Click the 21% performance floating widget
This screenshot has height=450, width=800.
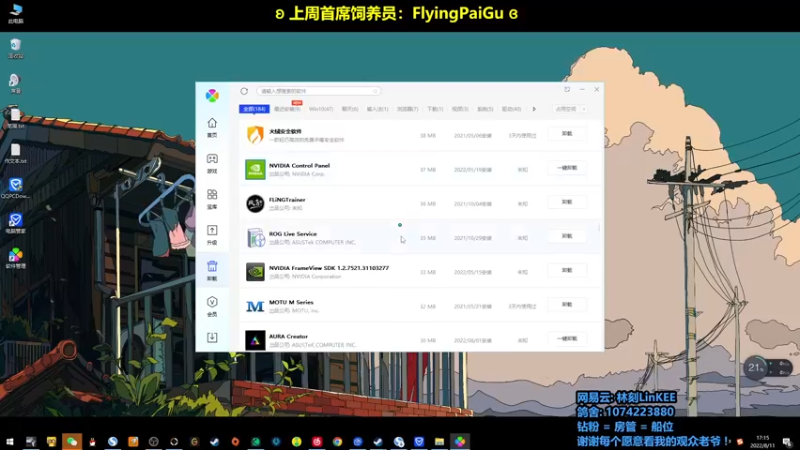pos(768,368)
